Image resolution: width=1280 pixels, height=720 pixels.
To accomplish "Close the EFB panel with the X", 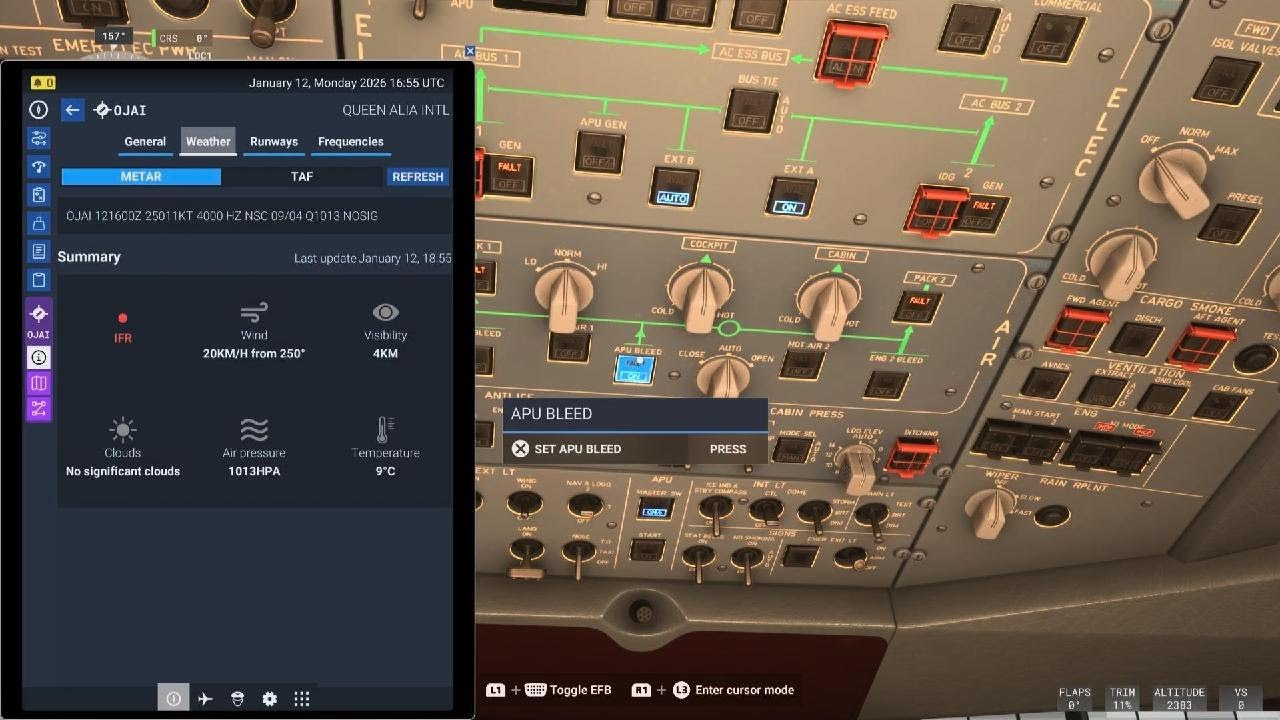I will click(470, 50).
